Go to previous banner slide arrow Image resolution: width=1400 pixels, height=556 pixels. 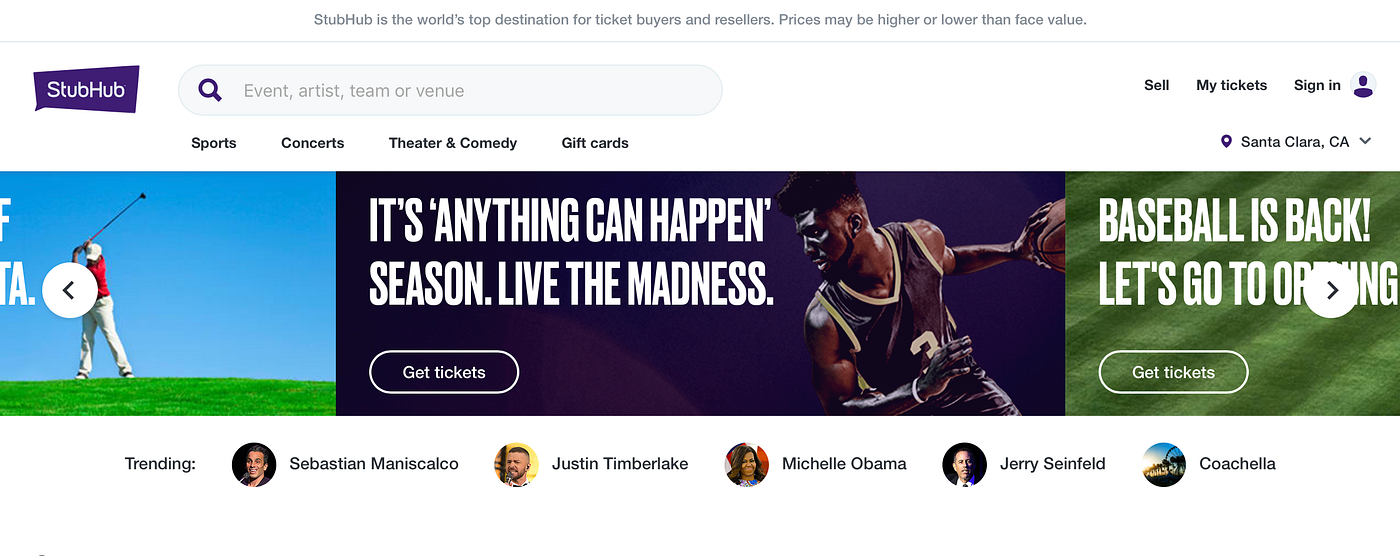(x=69, y=291)
